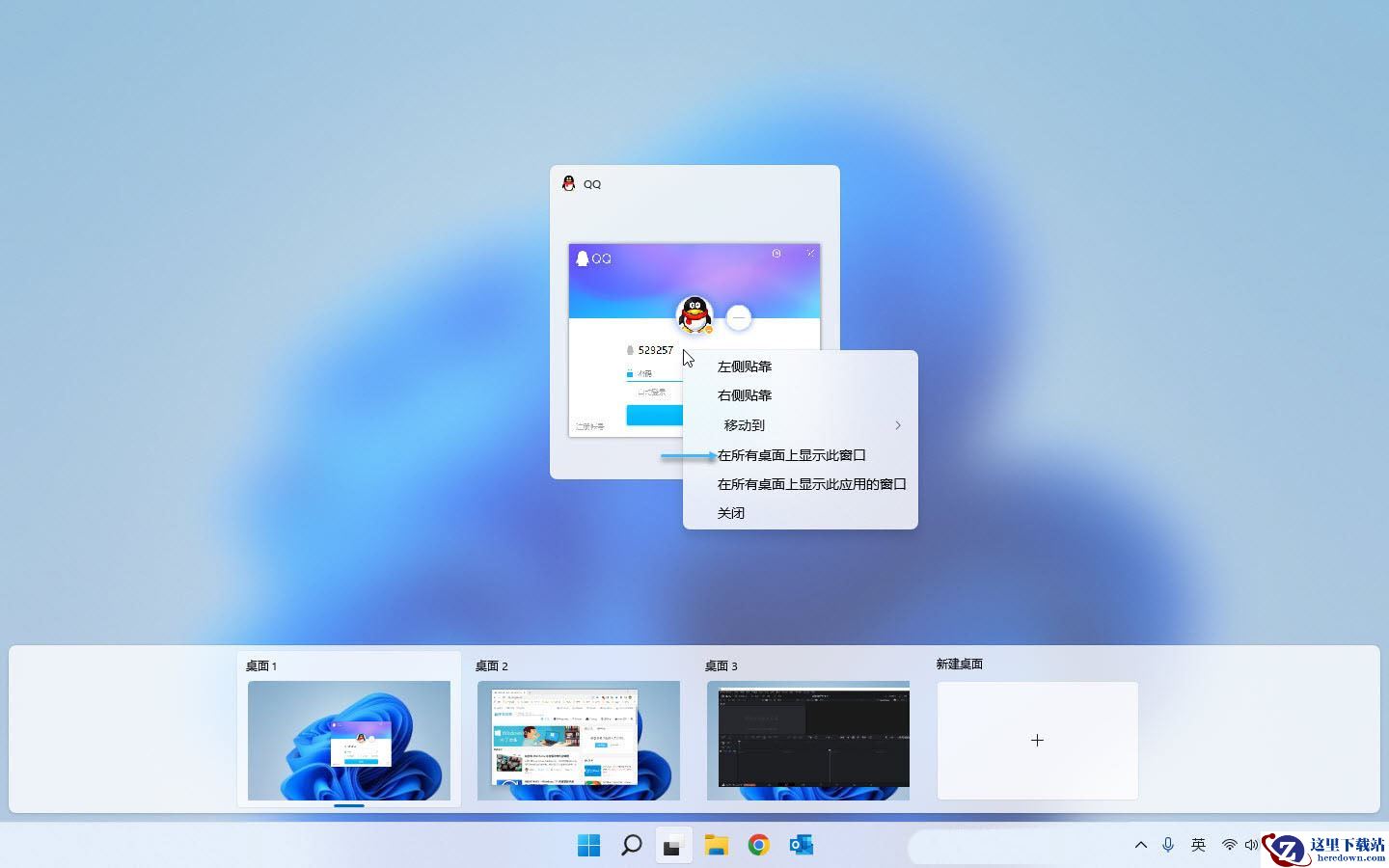Screen dimensions: 1389x868
Task: Switch to 桌面 2 thumbnail
Action: tap(579, 741)
